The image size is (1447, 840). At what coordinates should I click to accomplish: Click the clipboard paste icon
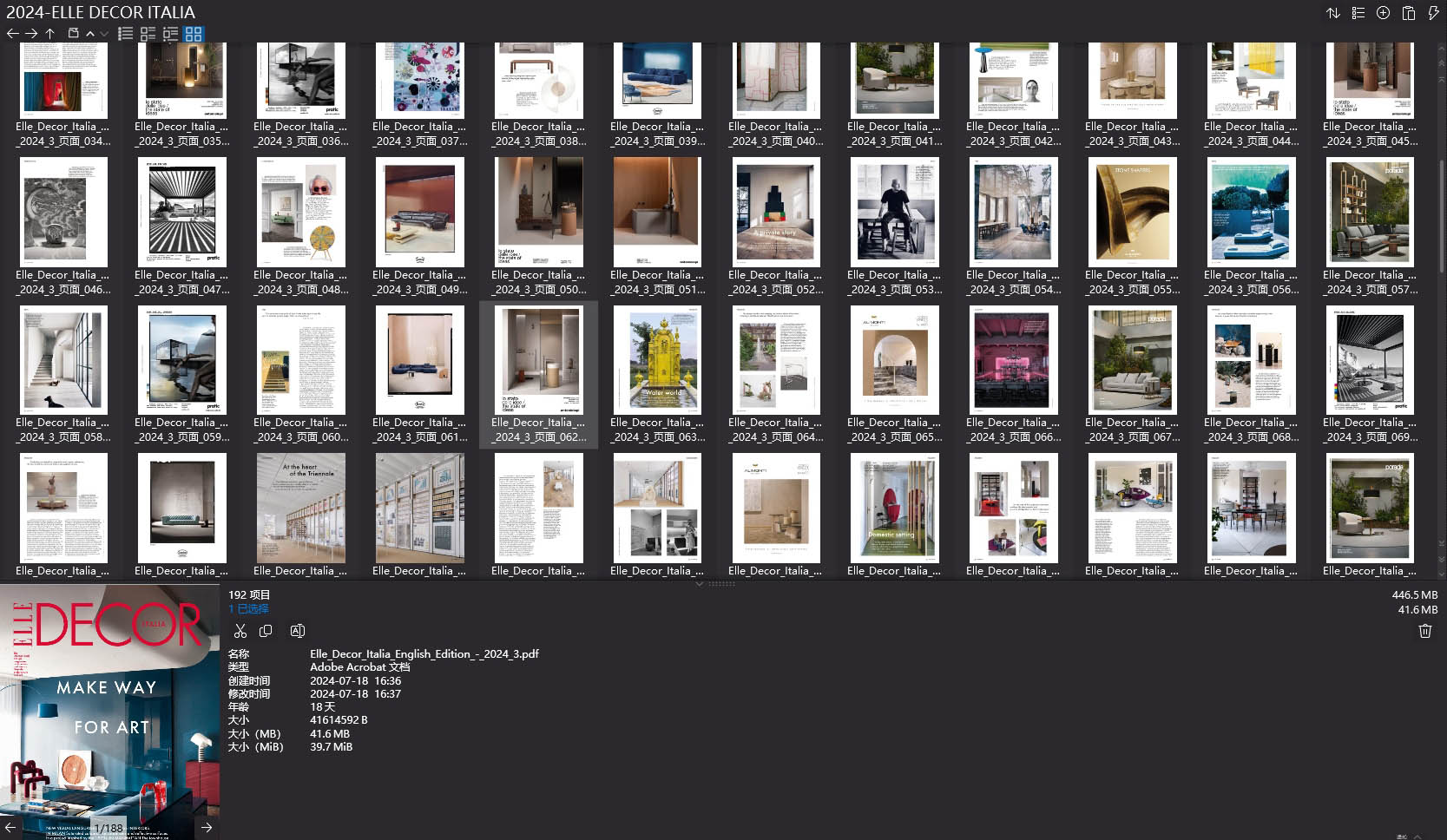(1408, 13)
